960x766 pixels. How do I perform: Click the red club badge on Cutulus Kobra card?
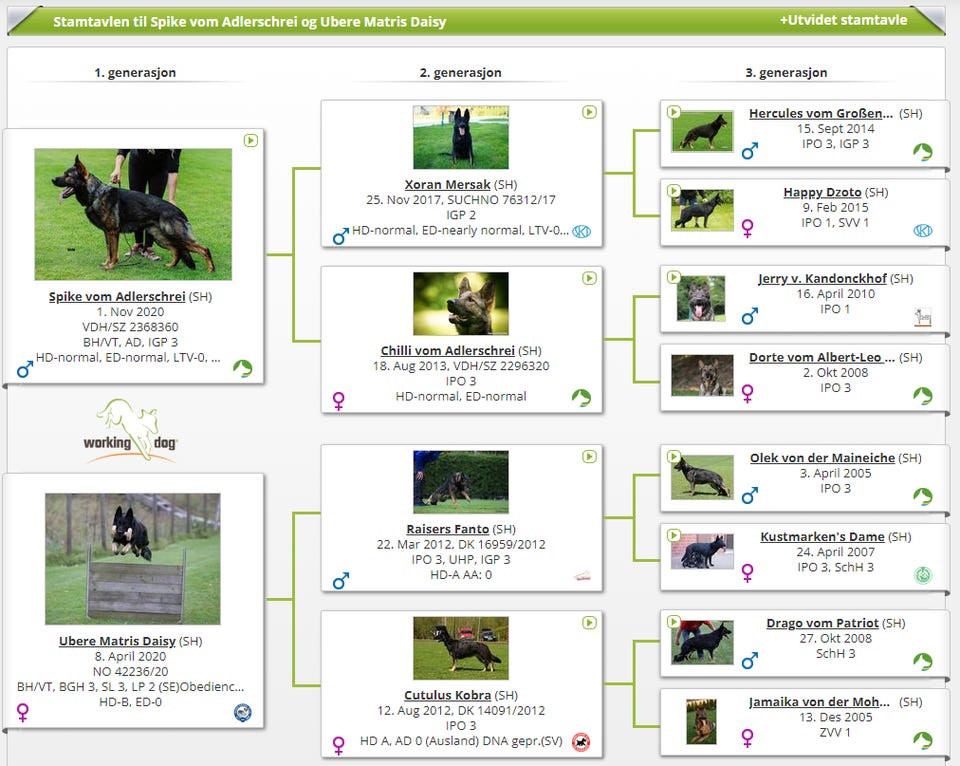[581, 742]
